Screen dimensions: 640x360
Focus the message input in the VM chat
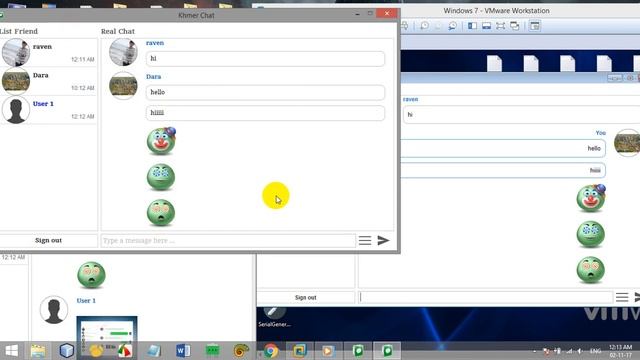[x=486, y=298]
